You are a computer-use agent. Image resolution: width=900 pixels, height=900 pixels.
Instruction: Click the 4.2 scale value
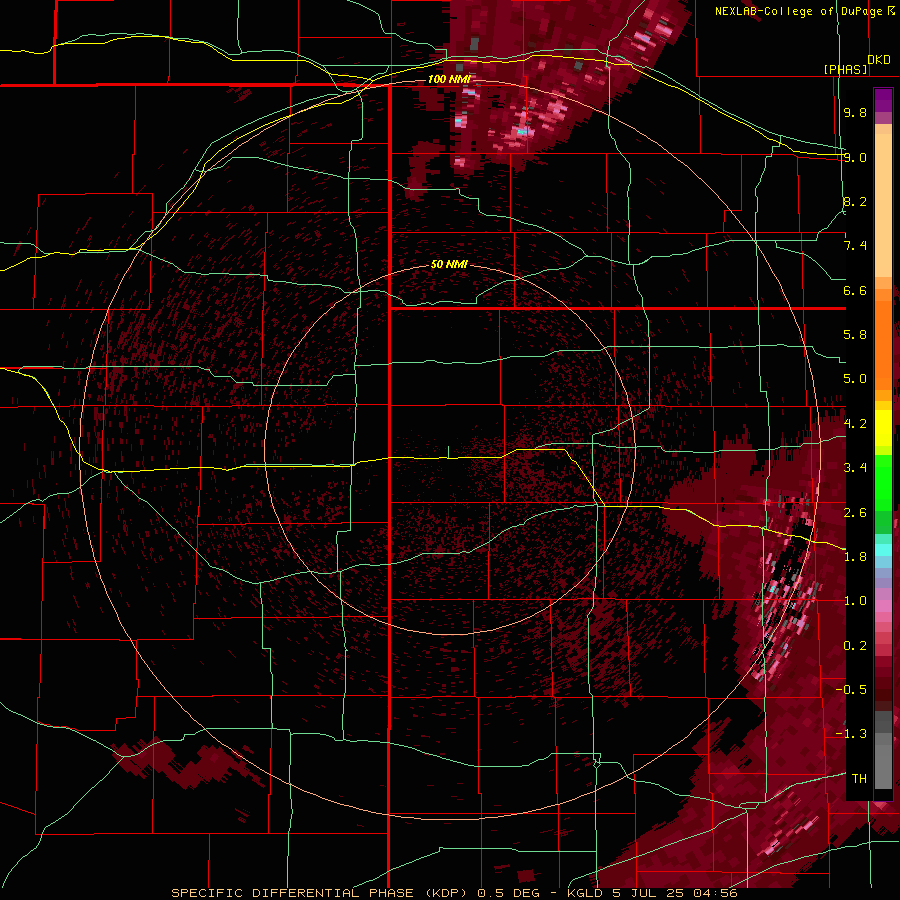coord(855,424)
